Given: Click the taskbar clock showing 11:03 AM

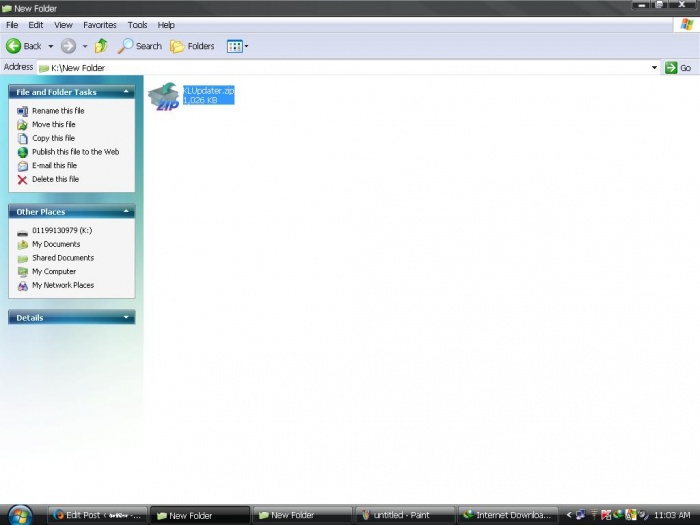Looking at the screenshot, I should tap(672, 515).
